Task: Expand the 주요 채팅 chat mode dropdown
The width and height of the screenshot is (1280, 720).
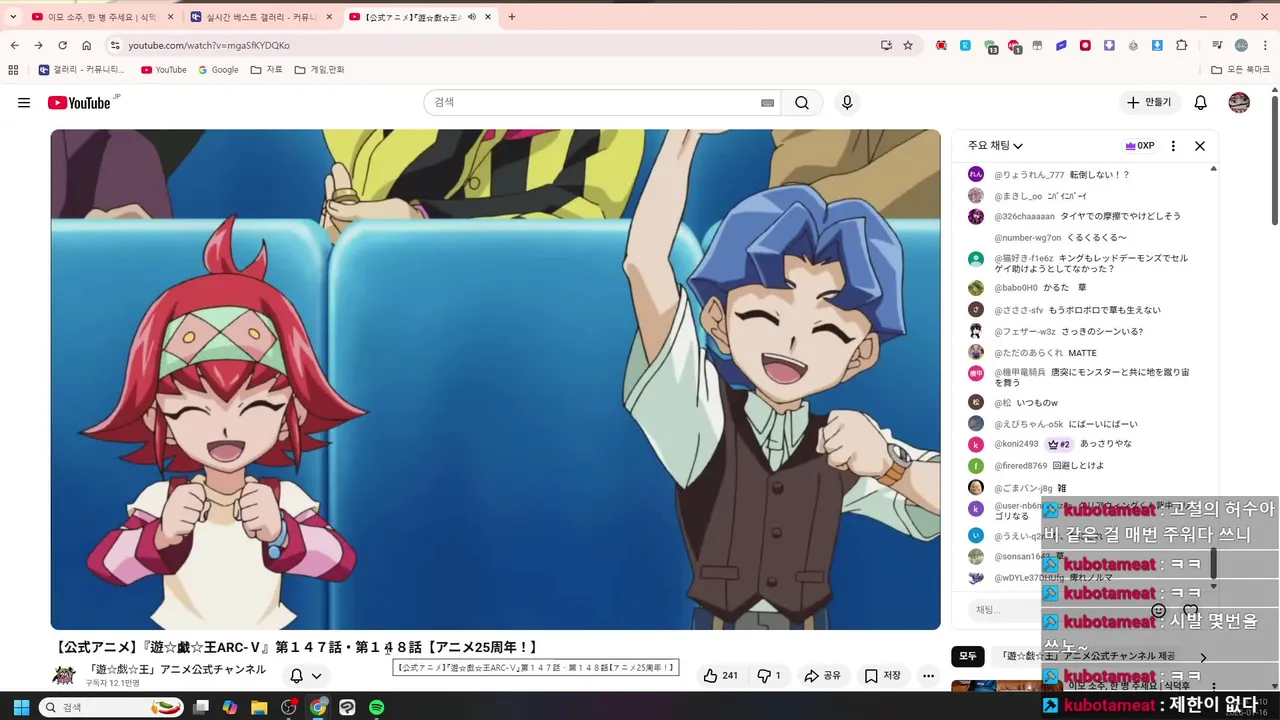Action: click(x=995, y=146)
